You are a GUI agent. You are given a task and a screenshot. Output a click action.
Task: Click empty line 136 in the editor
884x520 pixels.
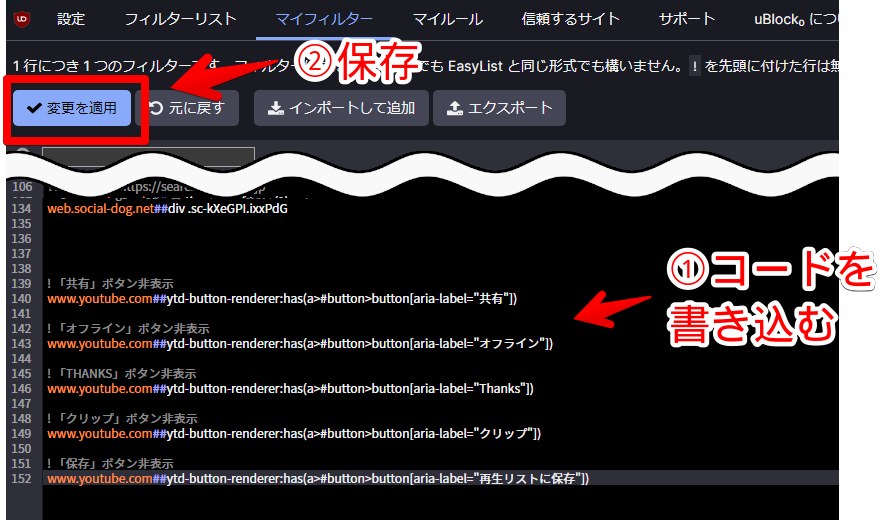click(440, 239)
